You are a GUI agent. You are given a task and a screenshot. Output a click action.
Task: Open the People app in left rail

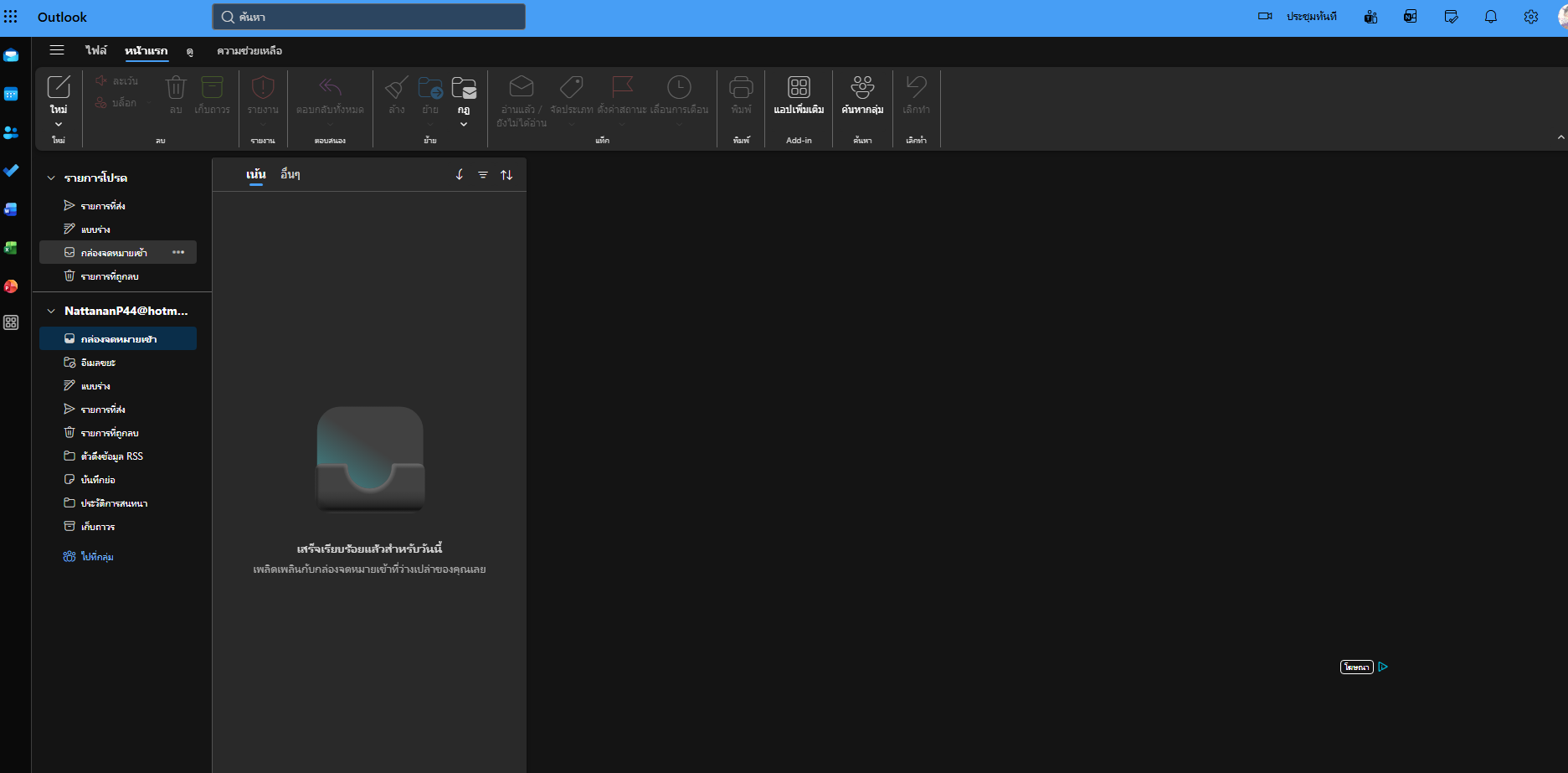pos(11,132)
